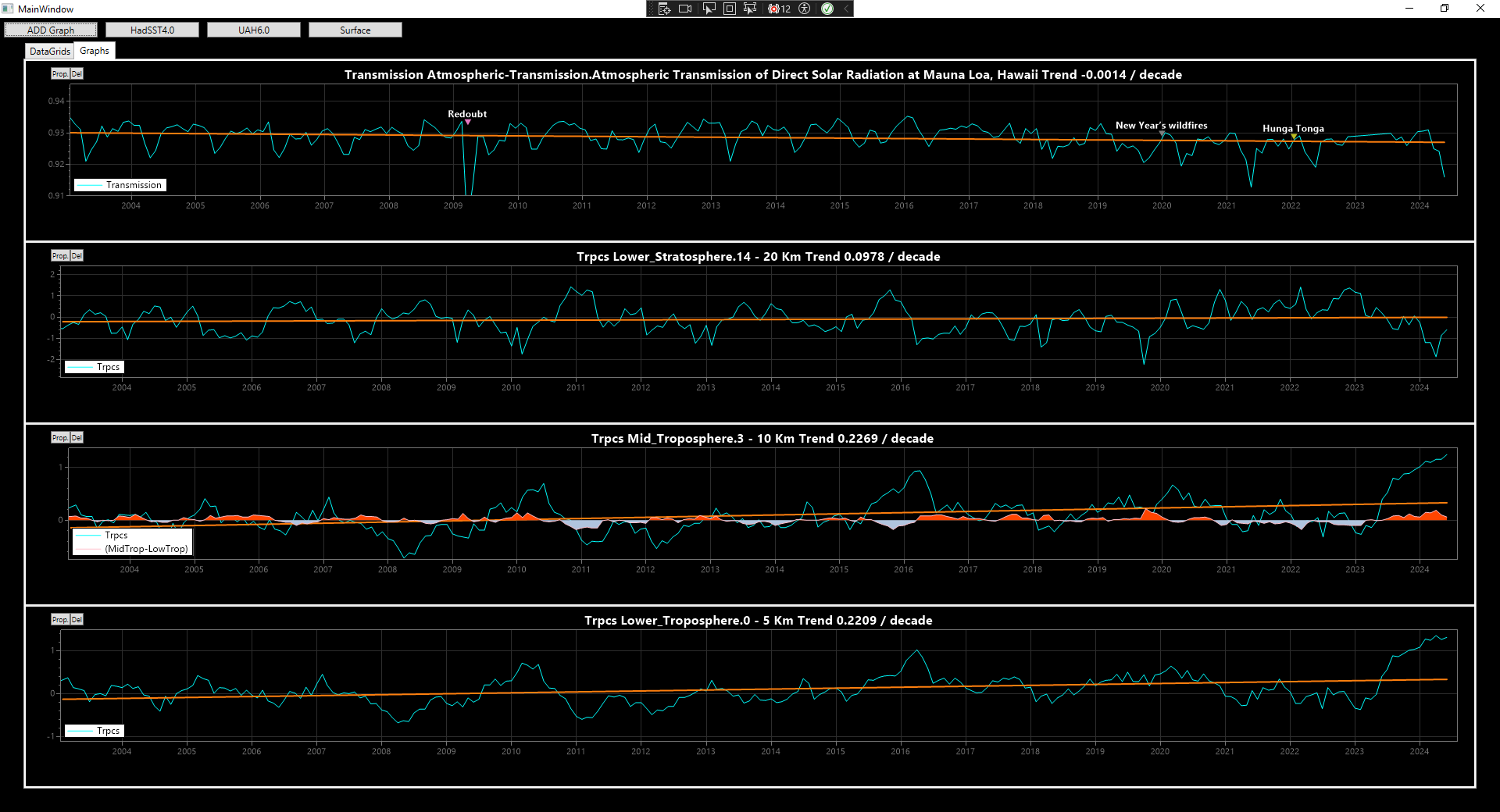The image size is (1500, 812).
Task: Click the accessibility scan icon
Action: 804,9
